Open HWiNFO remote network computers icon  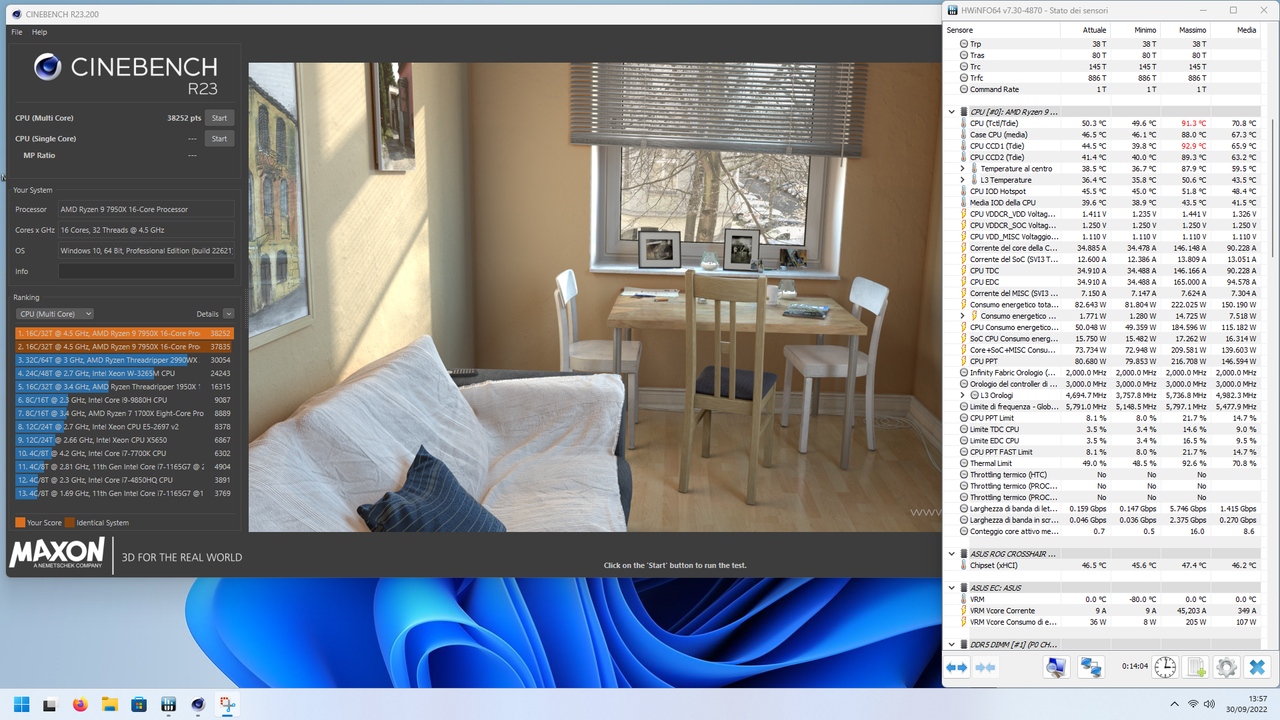point(1090,667)
